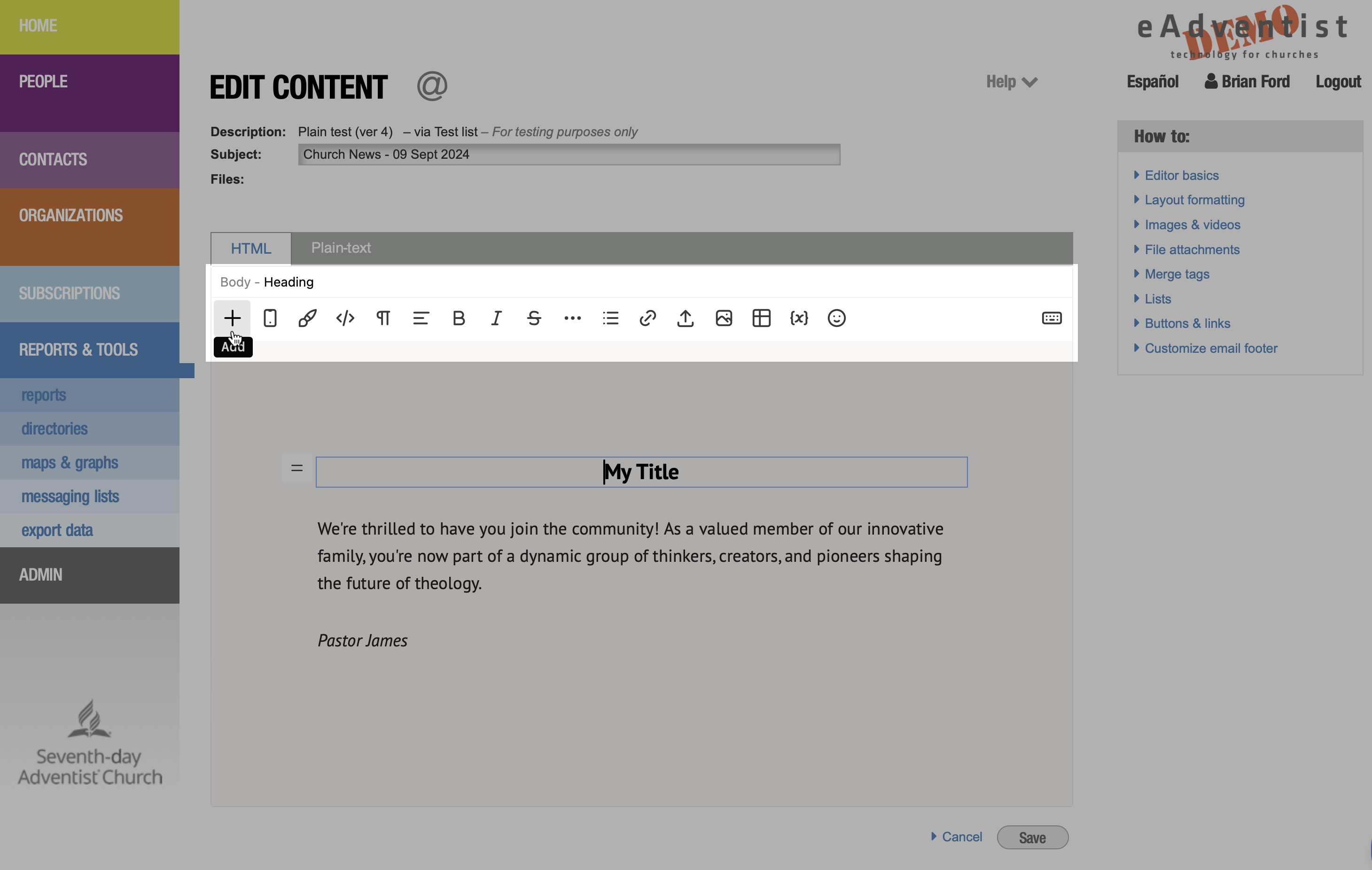
Task: Click the Add block plus icon
Action: (x=232, y=318)
